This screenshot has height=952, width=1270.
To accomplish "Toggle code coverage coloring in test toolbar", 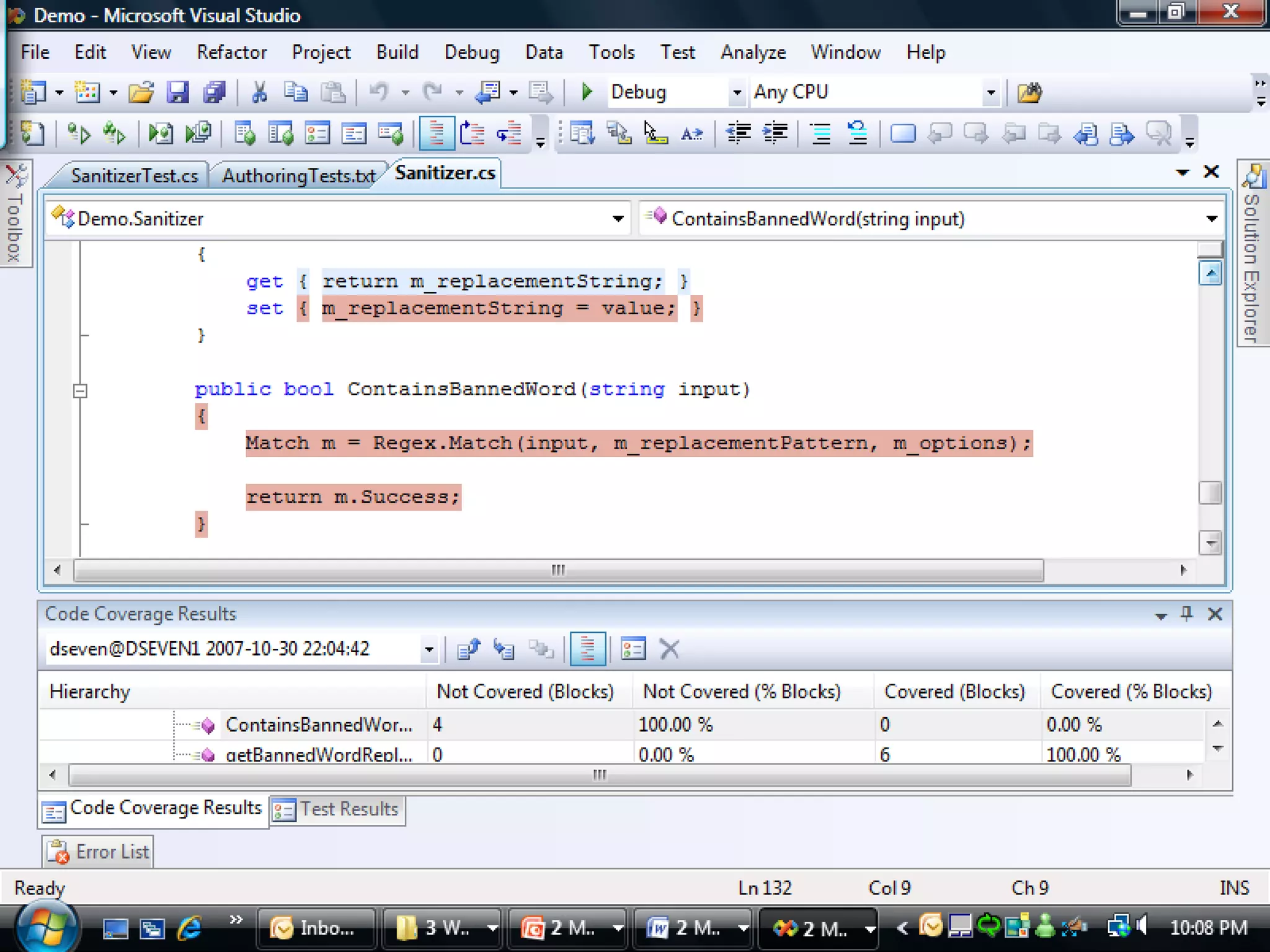I will tap(436, 133).
